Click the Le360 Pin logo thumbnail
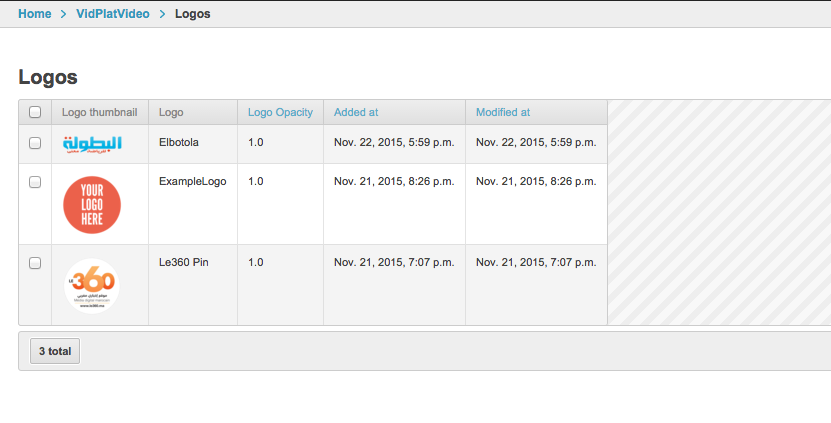The image size is (831, 423). click(x=92, y=285)
